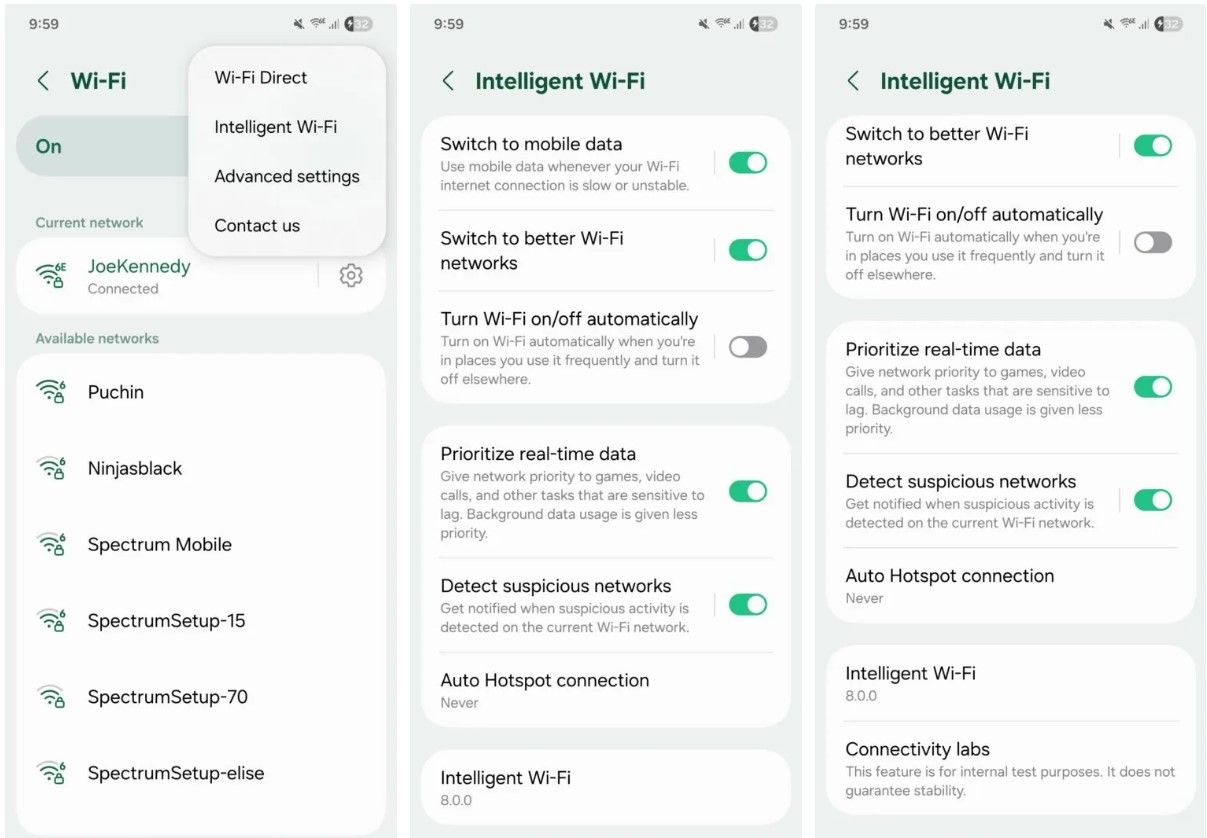Enable Turn Wi-Fi on/off automatically in middle screen
Screen dimensions: 1207x838
coord(748,347)
